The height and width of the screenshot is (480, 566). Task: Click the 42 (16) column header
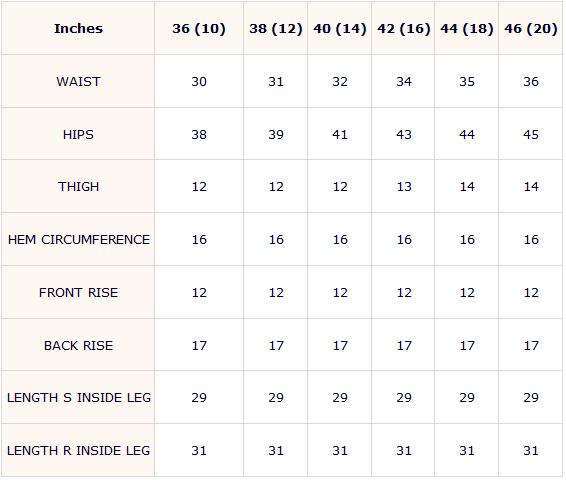pyautogui.click(x=404, y=29)
